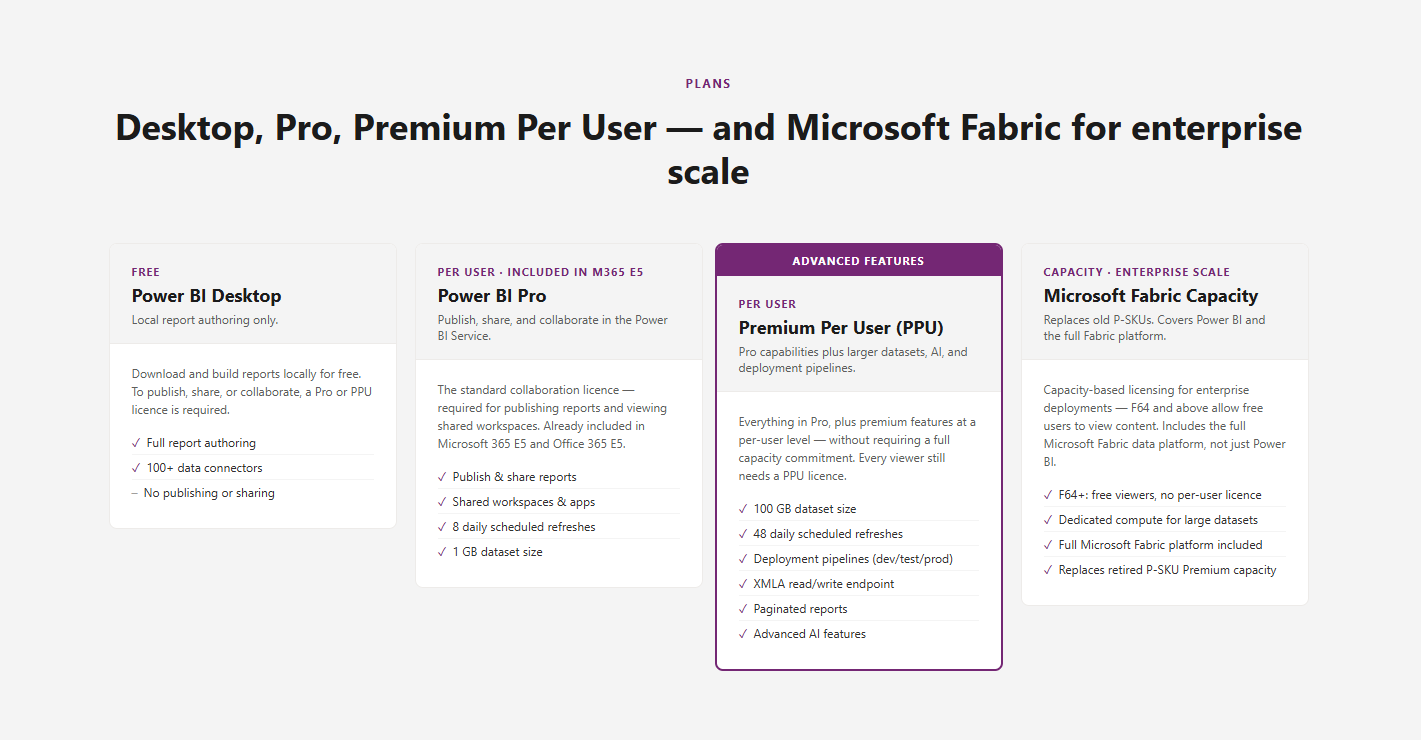Click the checkmark beside Full report authoring
This screenshot has width=1421, height=740.
tap(136, 443)
